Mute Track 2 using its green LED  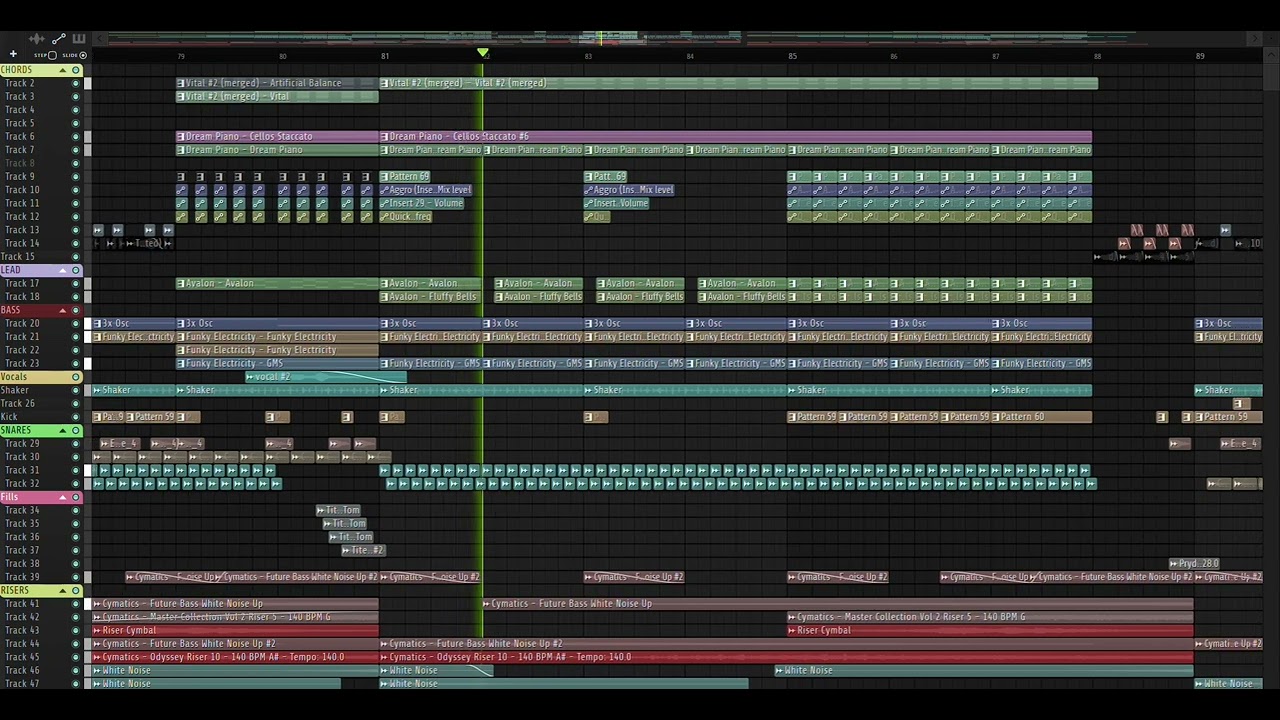click(x=75, y=83)
